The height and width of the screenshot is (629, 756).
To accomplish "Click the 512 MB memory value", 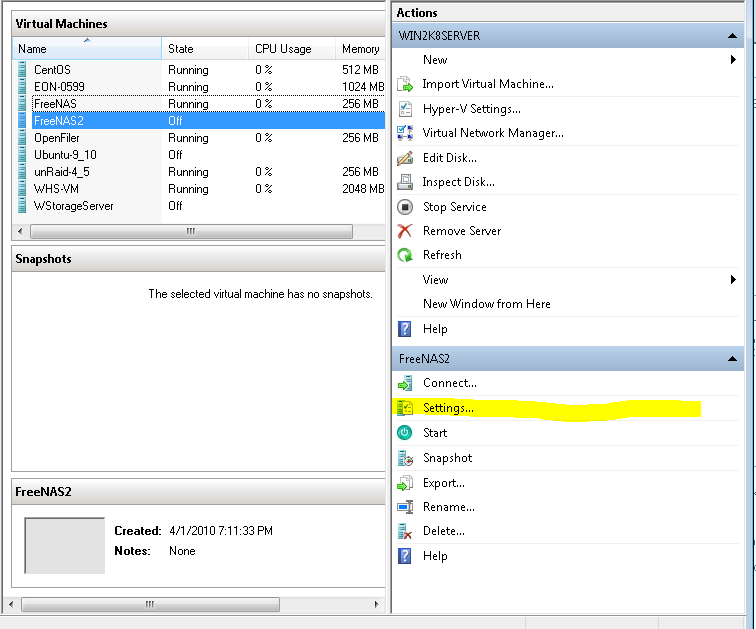I will [x=360, y=70].
